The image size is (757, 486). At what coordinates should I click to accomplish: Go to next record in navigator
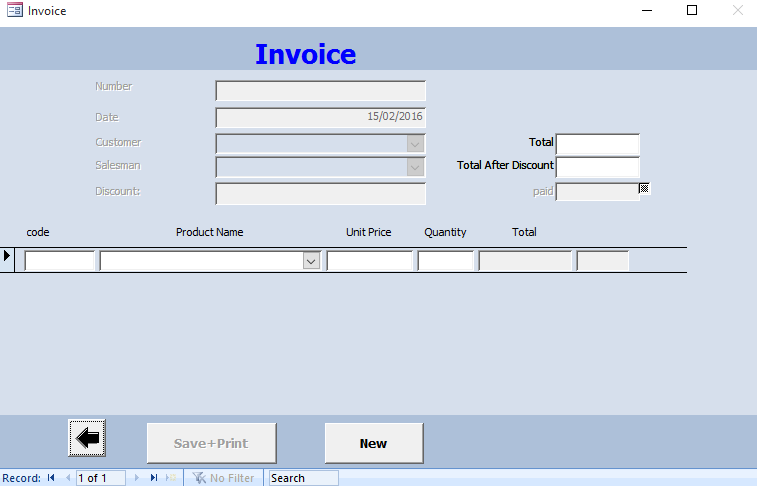click(137, 478)
